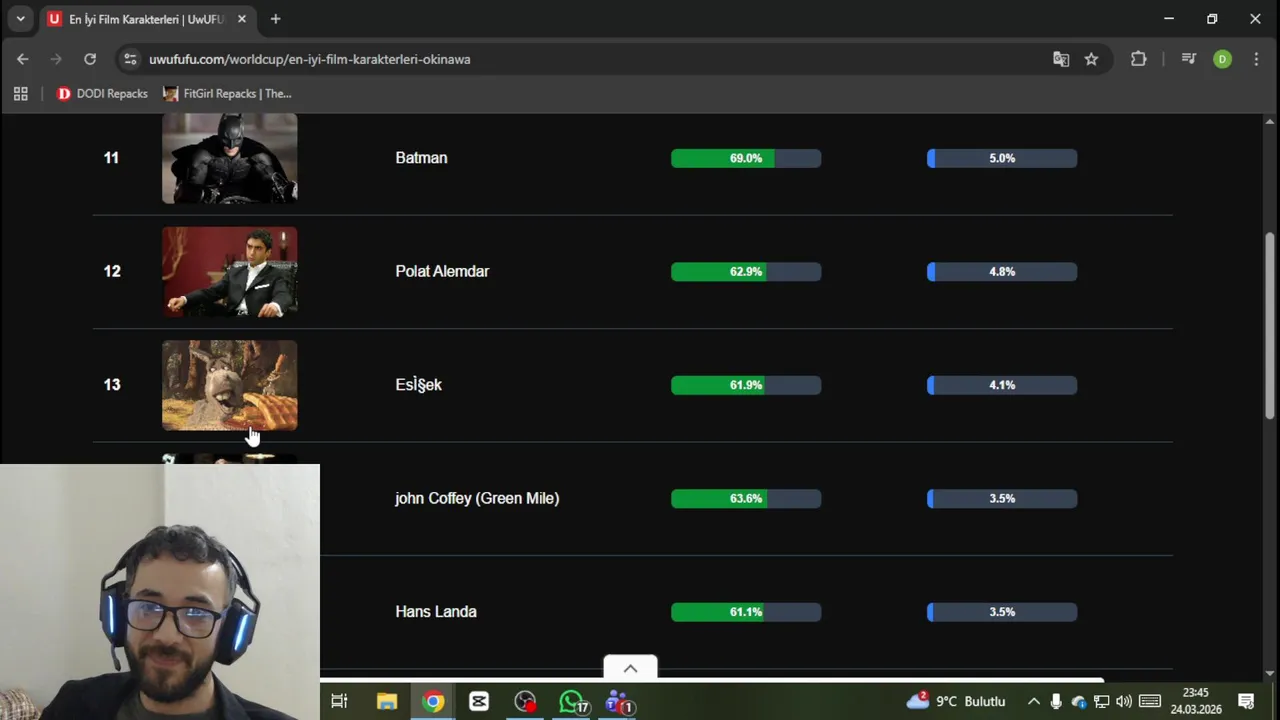The width and height of the screenshot is (1280, 720).
Task: Click the page vertical scrollbar thumb
Action: (x=1270, y=325)
